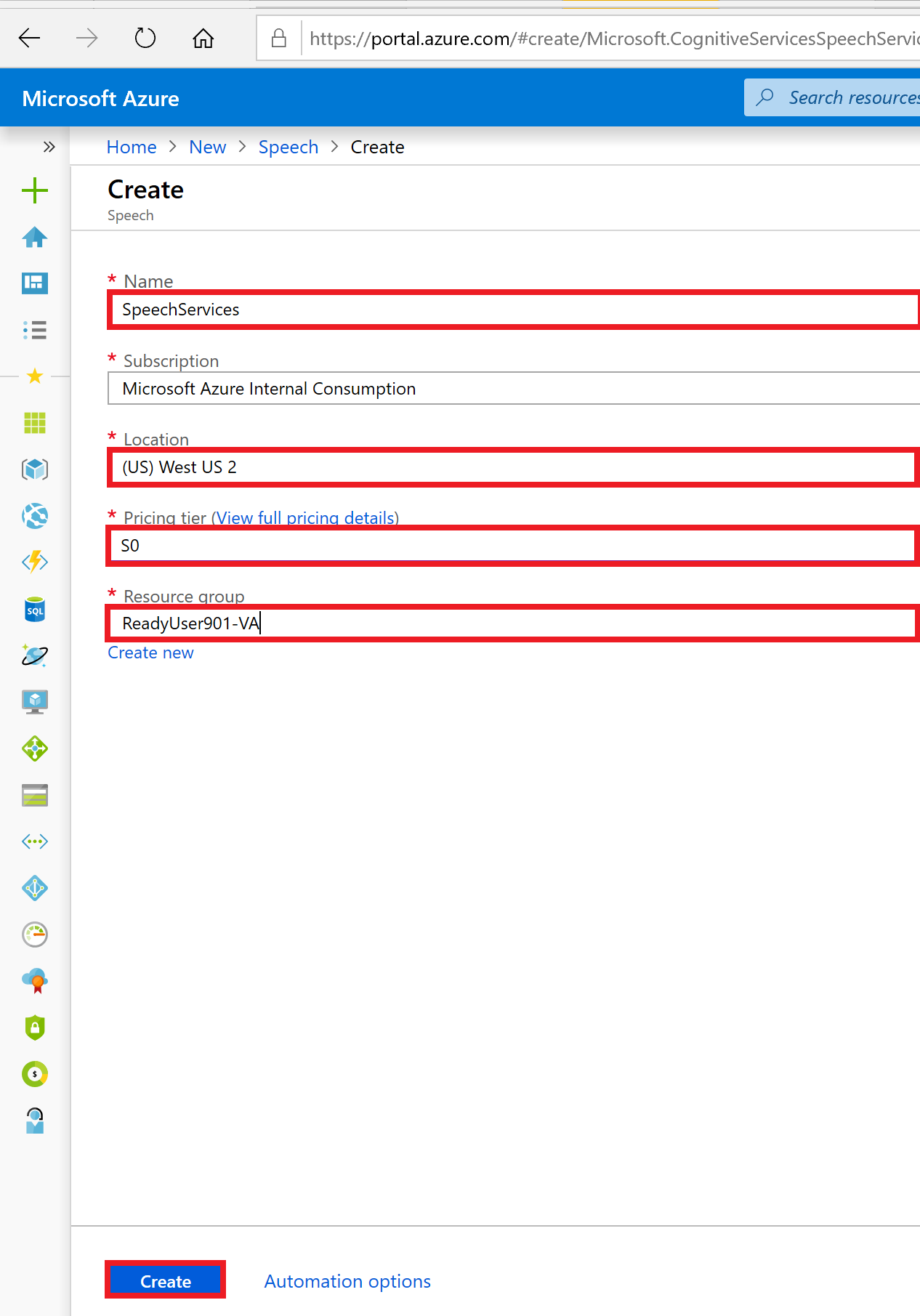
Task: Open Resource groups cube icon
Action: pyautogui.click(x=35, y=469)
